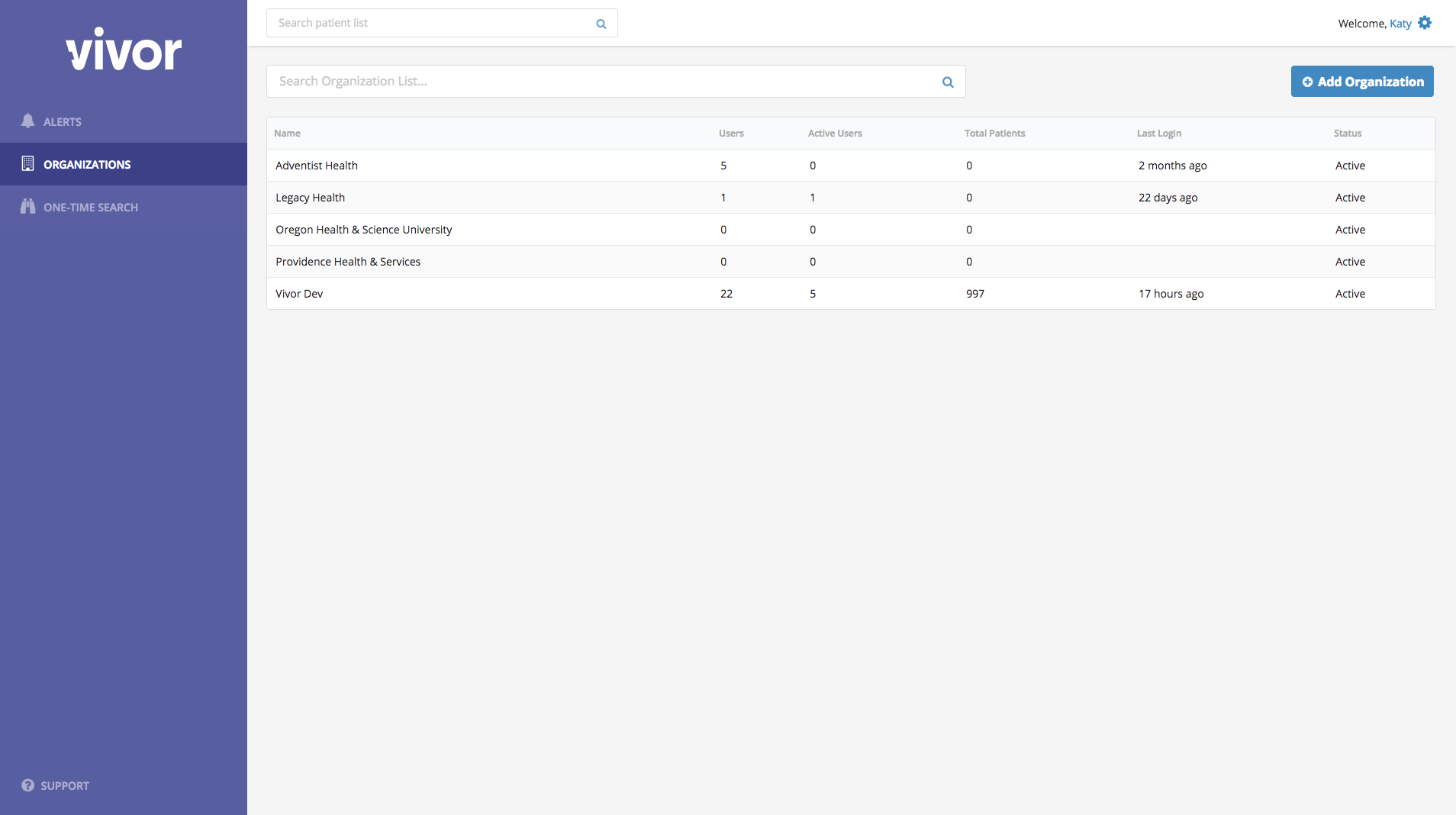Click the '22 days ago' last login

1168,198
